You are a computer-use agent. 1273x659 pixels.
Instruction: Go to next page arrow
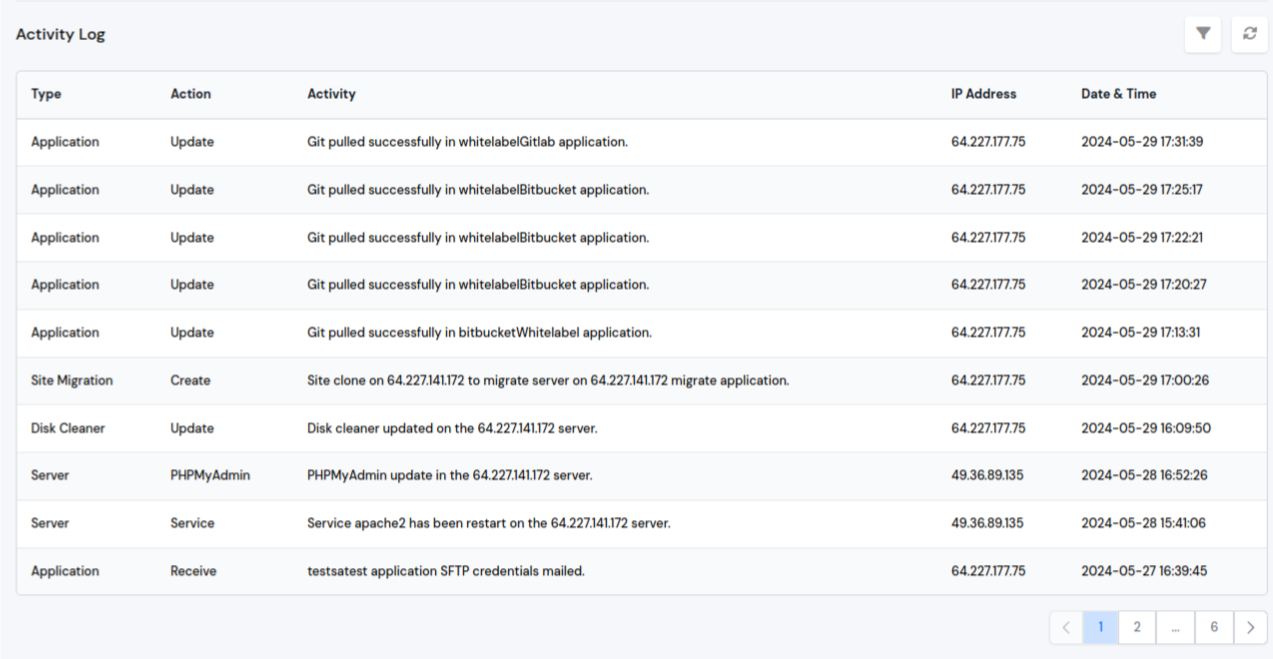pyautogui.click(x=1250, y=627)
